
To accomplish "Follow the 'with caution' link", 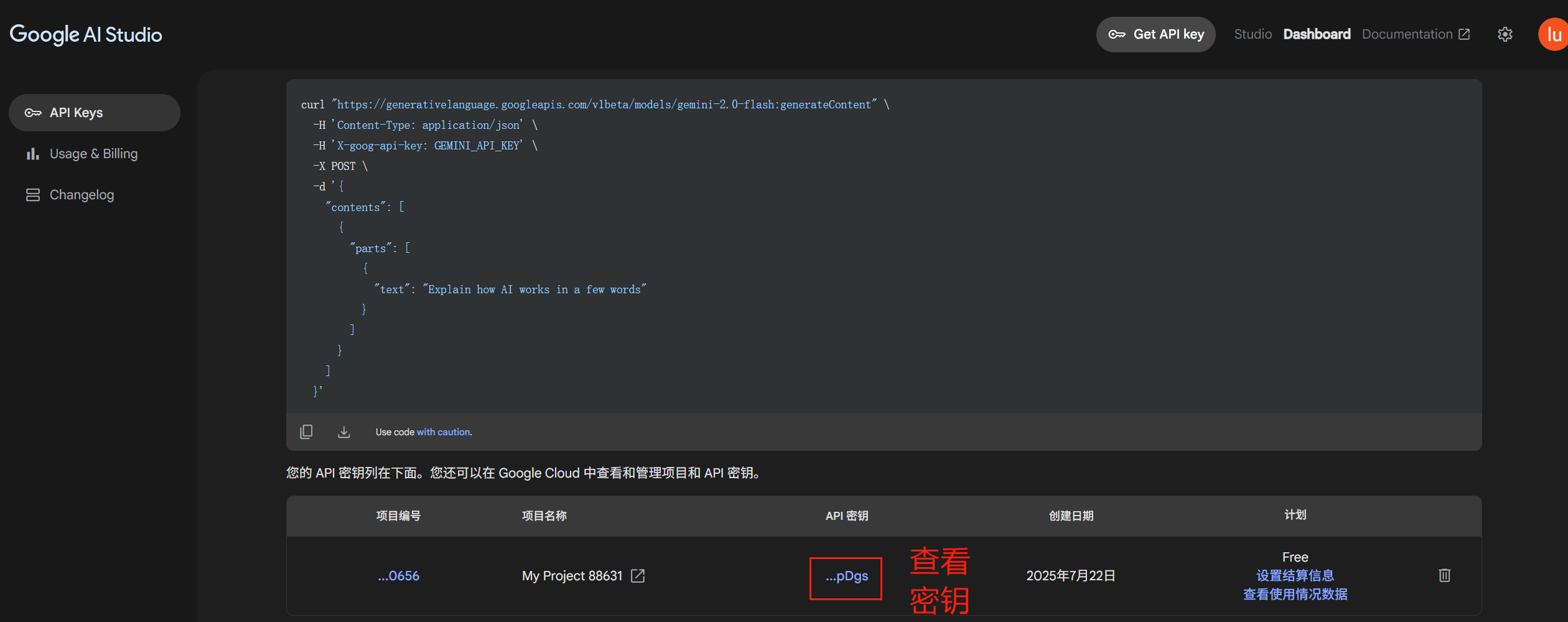I will (x=444, y=432).
